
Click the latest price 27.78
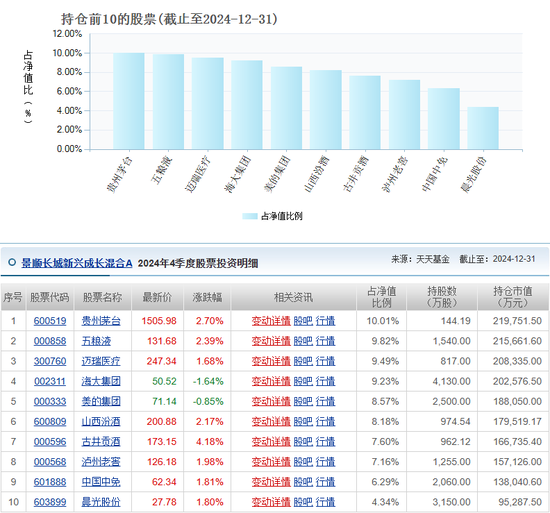pos(164,502)
